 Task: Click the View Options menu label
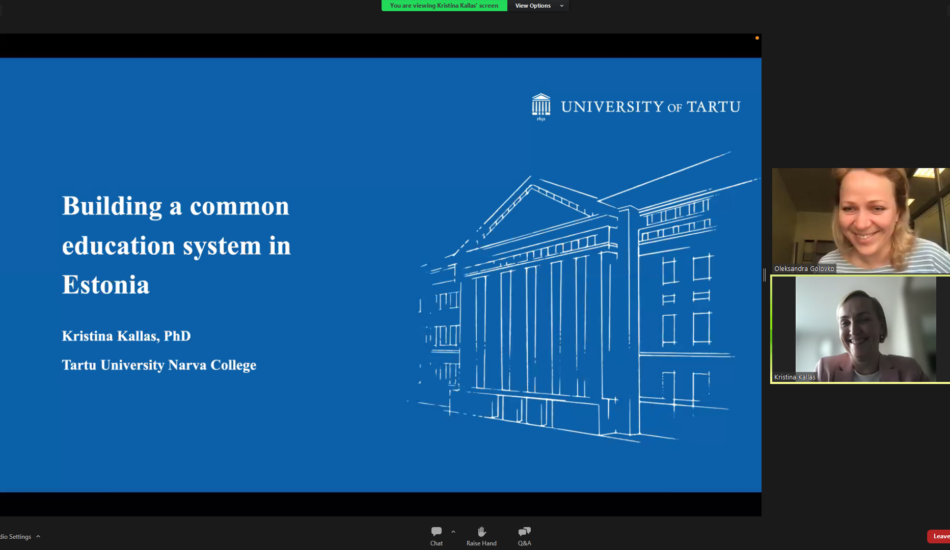(533, 6)
